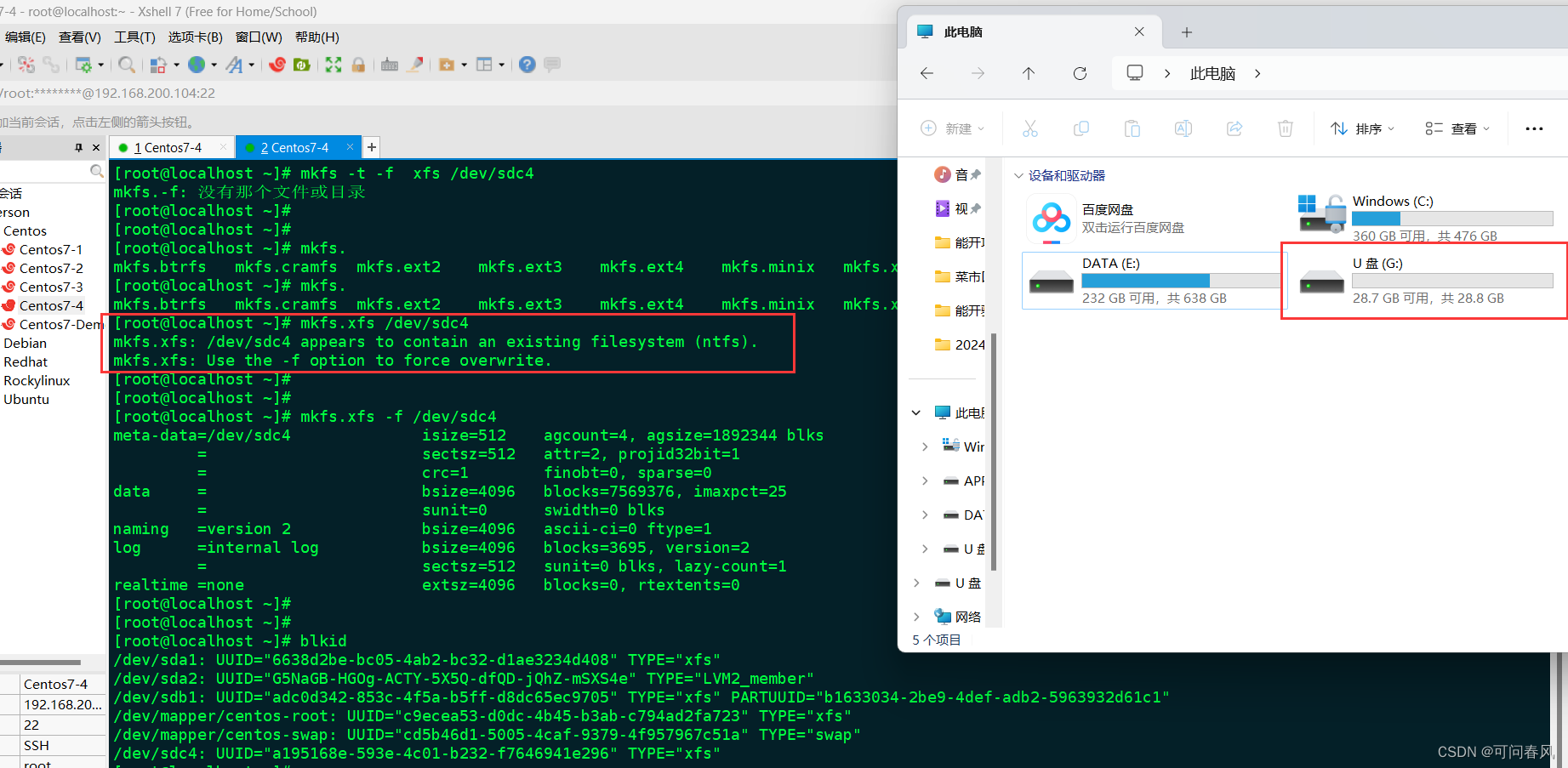Open font dropdown arrow beside 'A' icon
The width and height of the screenshot is (1568, 768).
coord(251,65)
